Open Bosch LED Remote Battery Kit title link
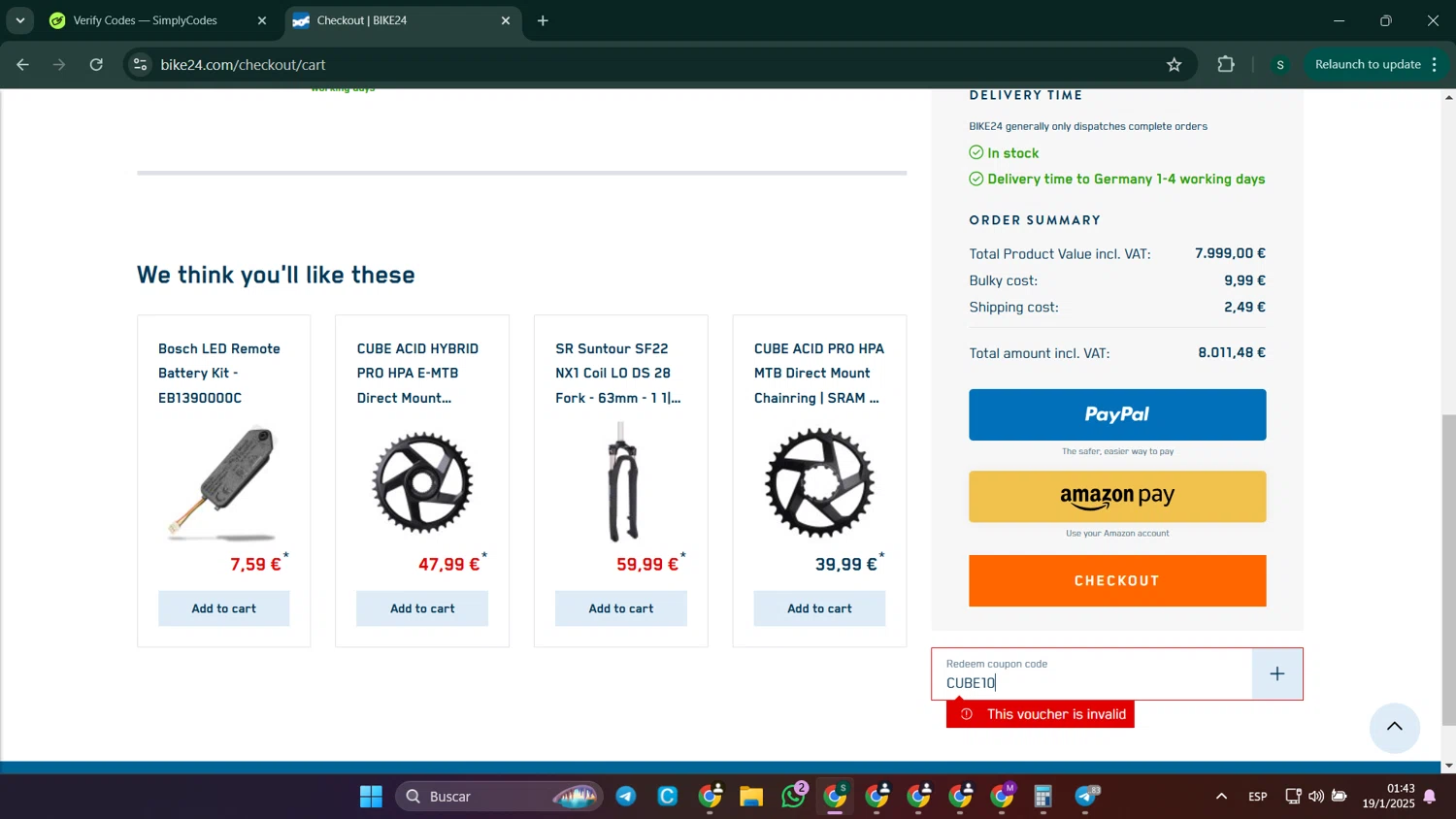 click(x=219, y=374)
